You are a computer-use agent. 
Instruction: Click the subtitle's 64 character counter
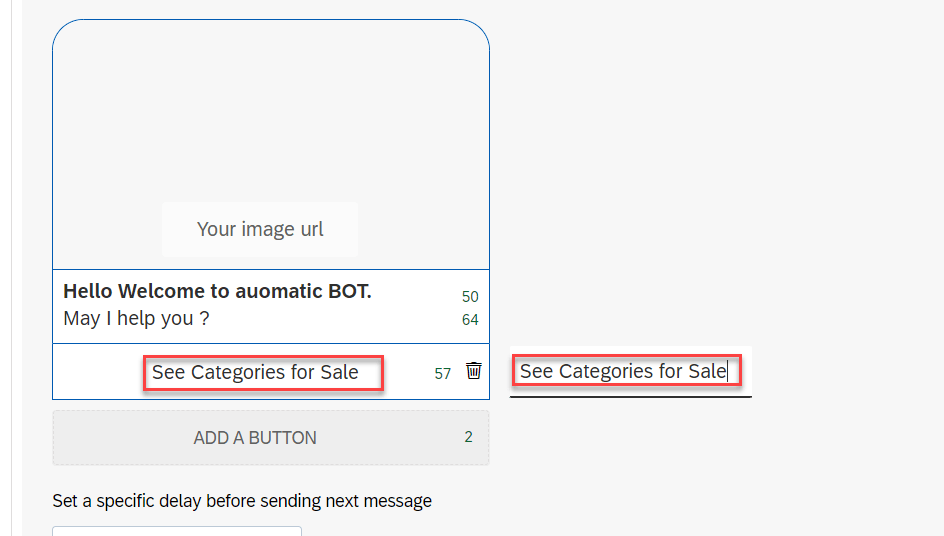(x=470, y=320)
